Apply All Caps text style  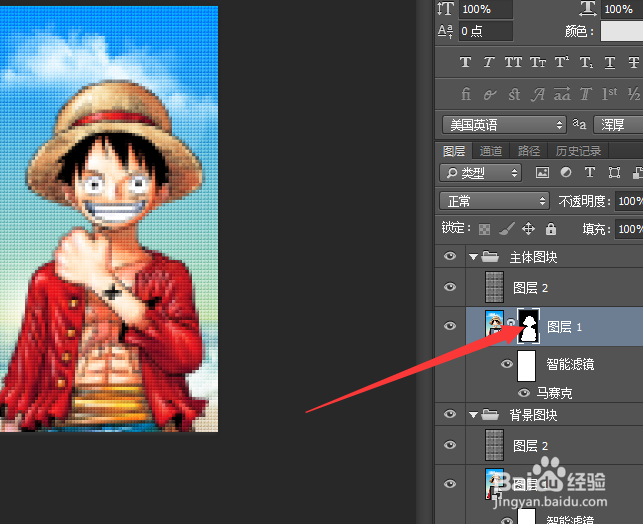[x=513, y=62]
